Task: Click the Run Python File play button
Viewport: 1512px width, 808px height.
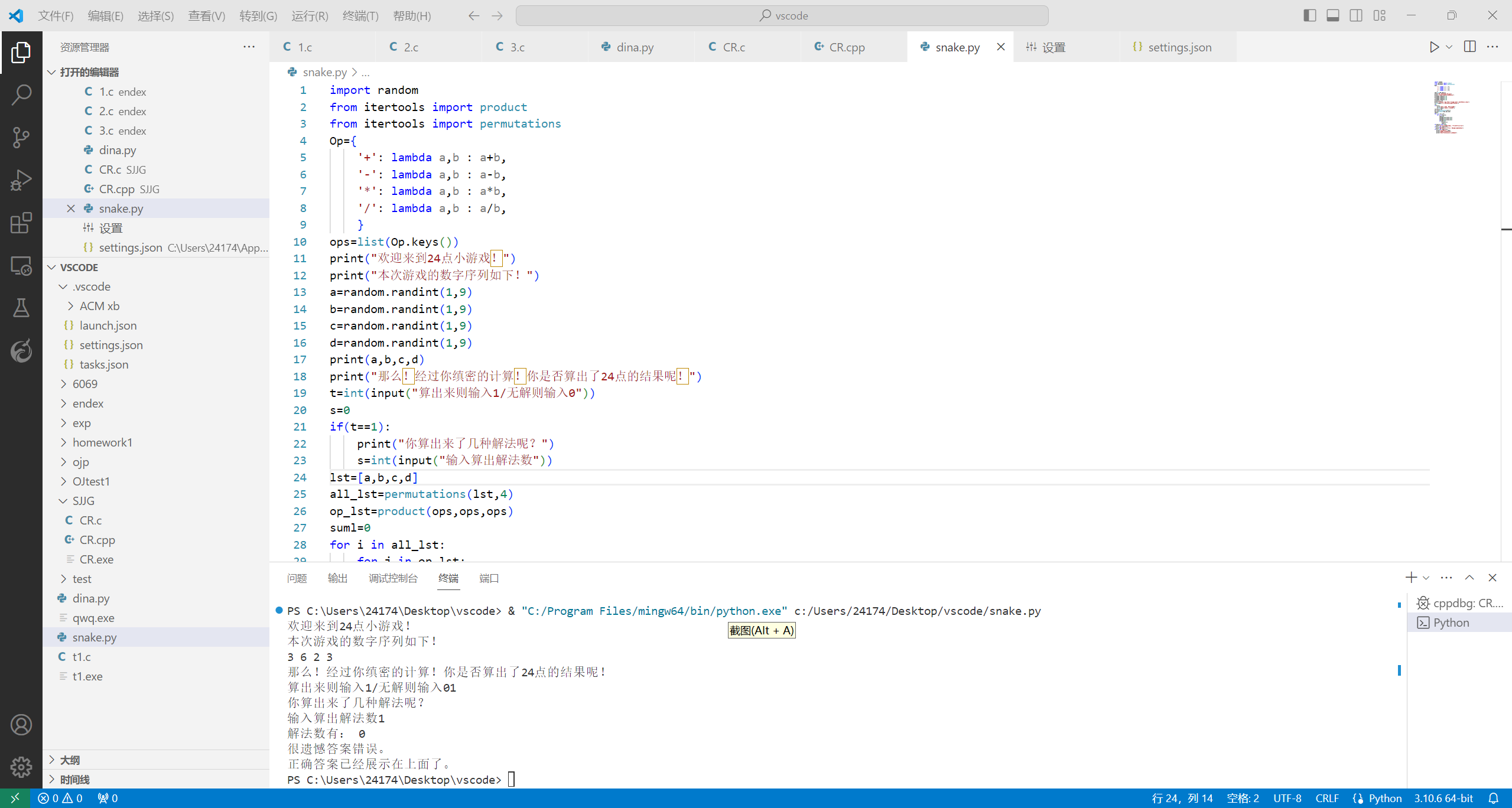Action: (x=1434, y=47)
